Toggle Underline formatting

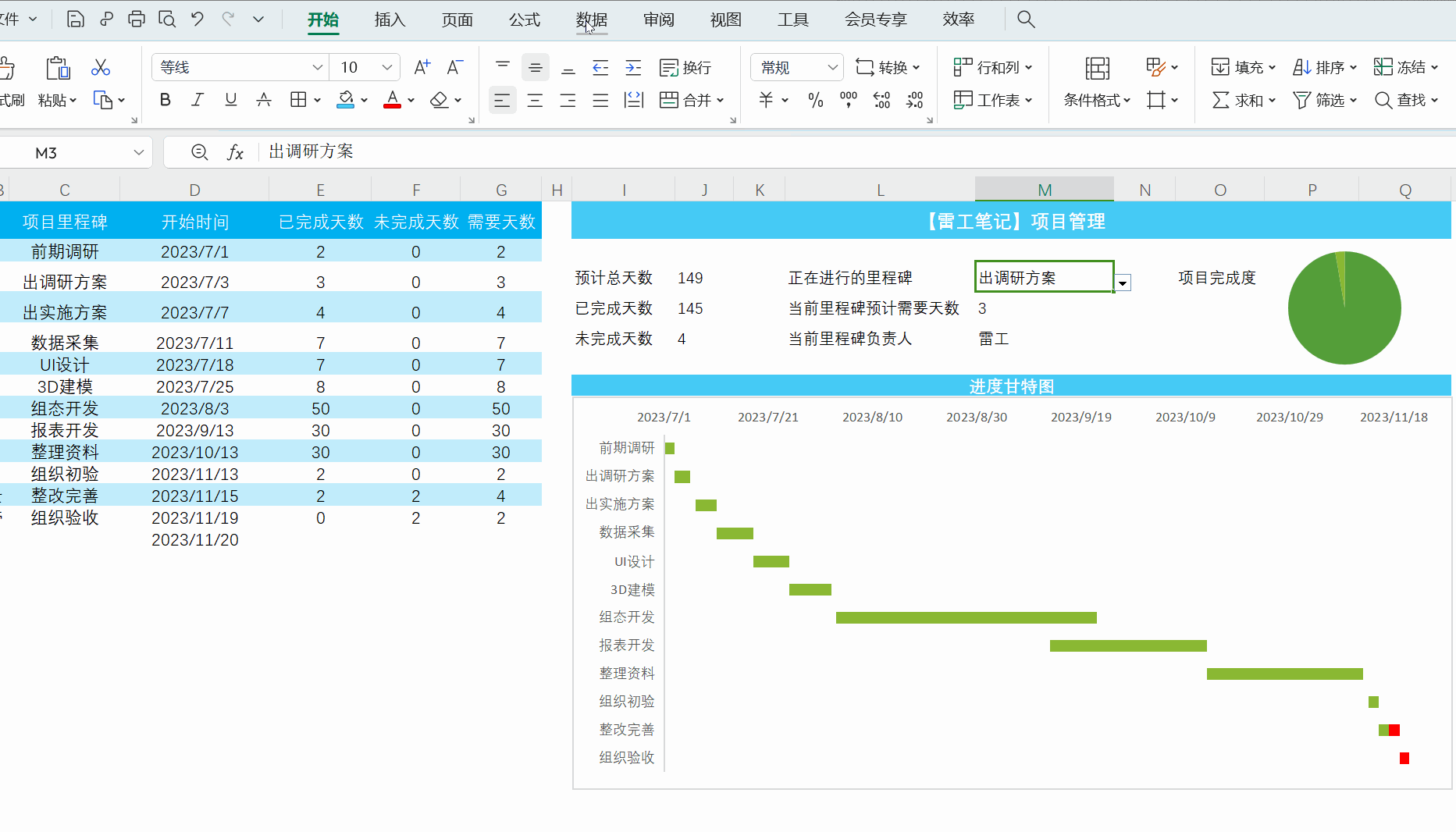coord(230,100)
